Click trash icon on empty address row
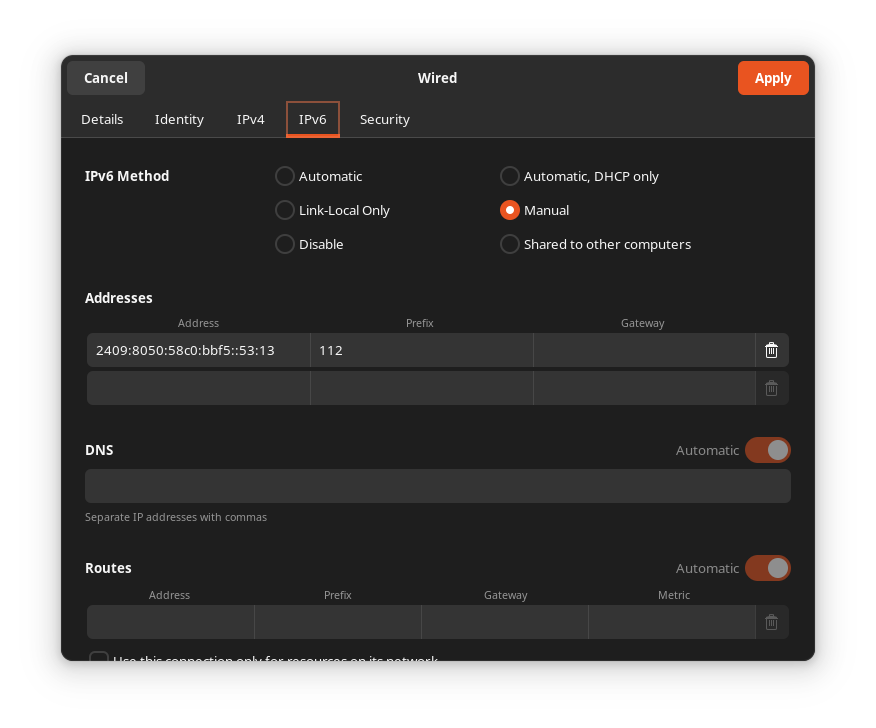The width and height of the screenshot is (876, 728). click(x=771, y=388)
